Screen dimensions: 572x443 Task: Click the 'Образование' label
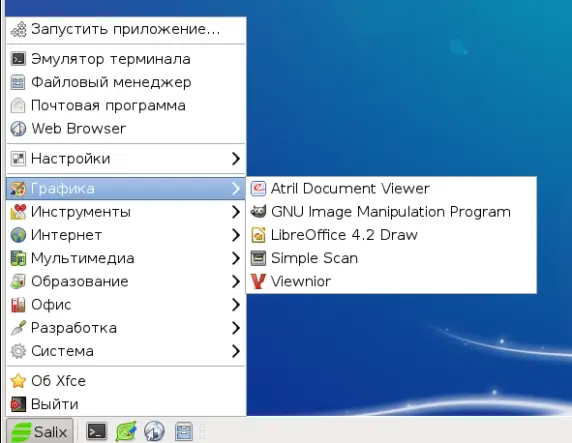[x=80, y=281]
